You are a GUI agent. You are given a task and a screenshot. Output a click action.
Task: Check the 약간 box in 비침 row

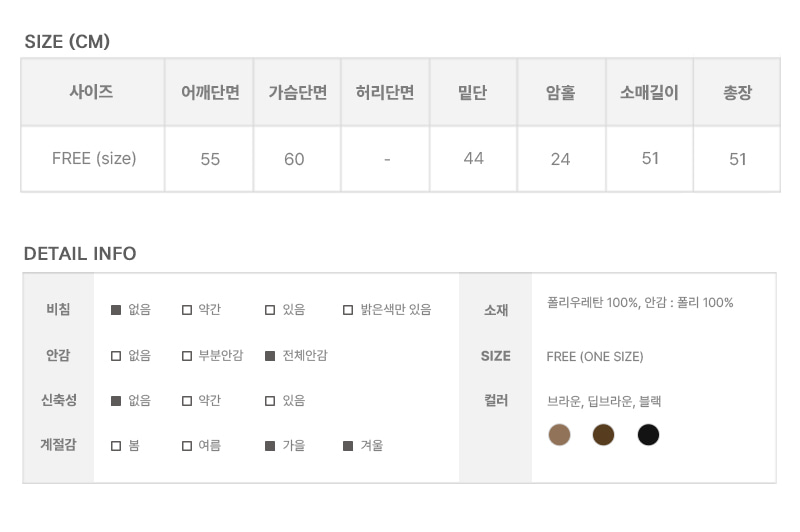pyautogui.click(x=187, y=310)
